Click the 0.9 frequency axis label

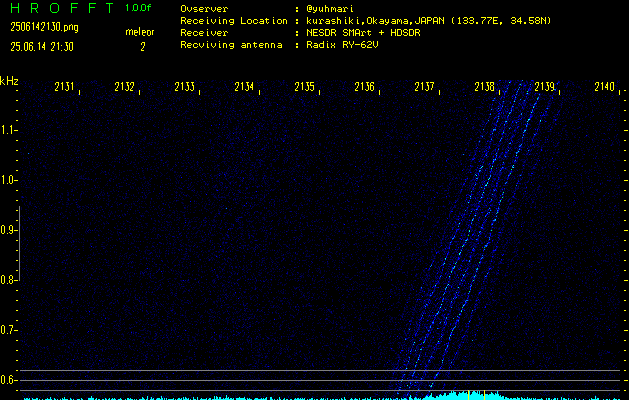7,230
